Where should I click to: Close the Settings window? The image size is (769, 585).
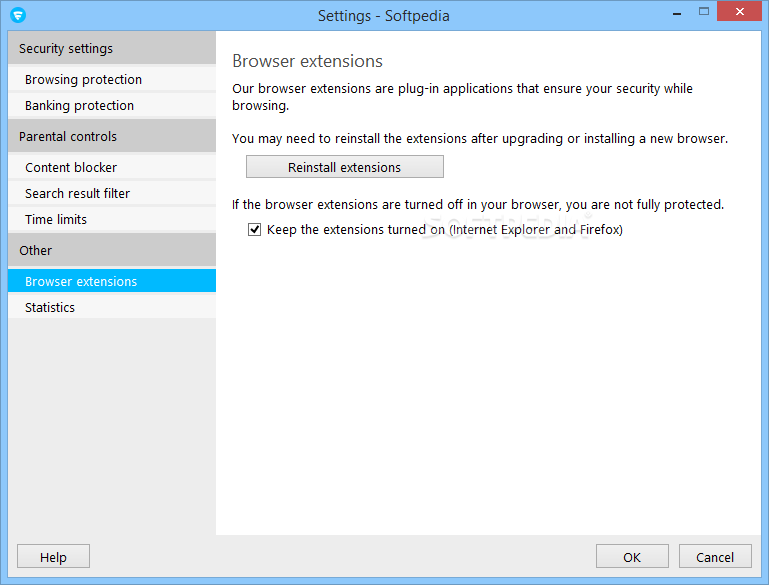(x=739, y=11)
